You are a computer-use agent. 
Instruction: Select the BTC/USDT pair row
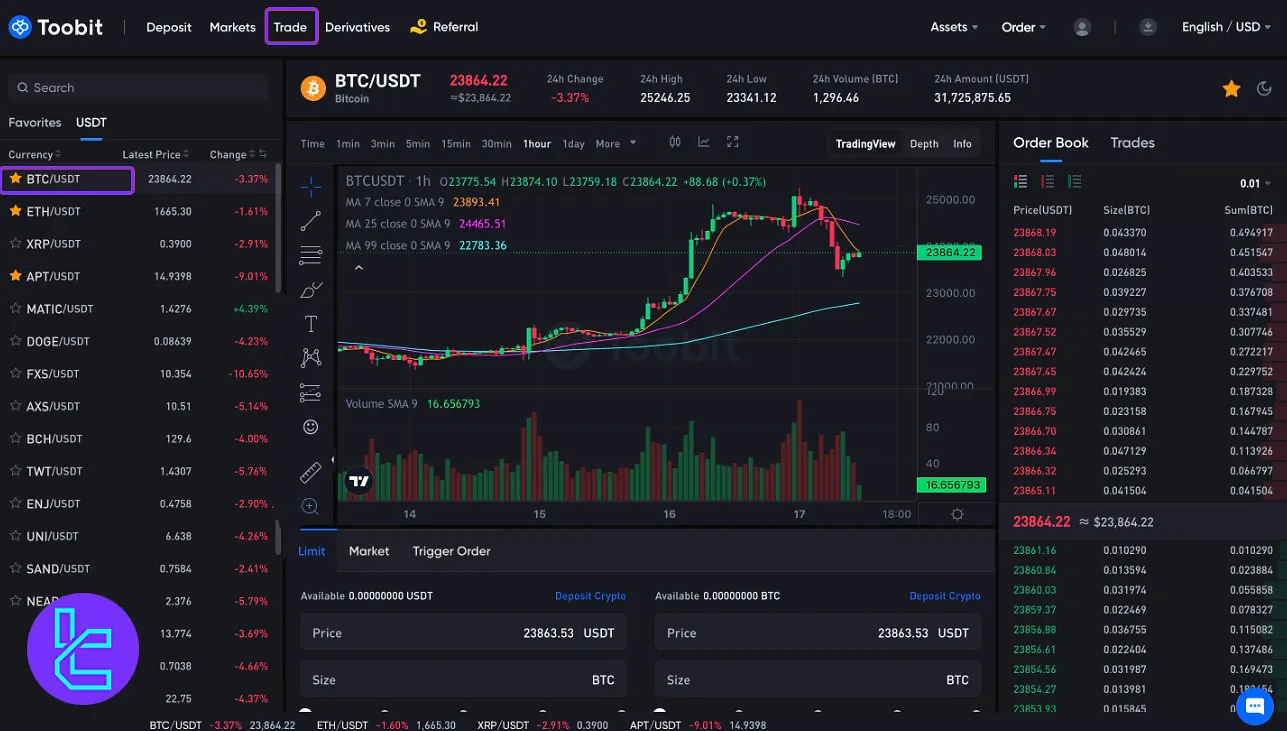tap(140, 179)
